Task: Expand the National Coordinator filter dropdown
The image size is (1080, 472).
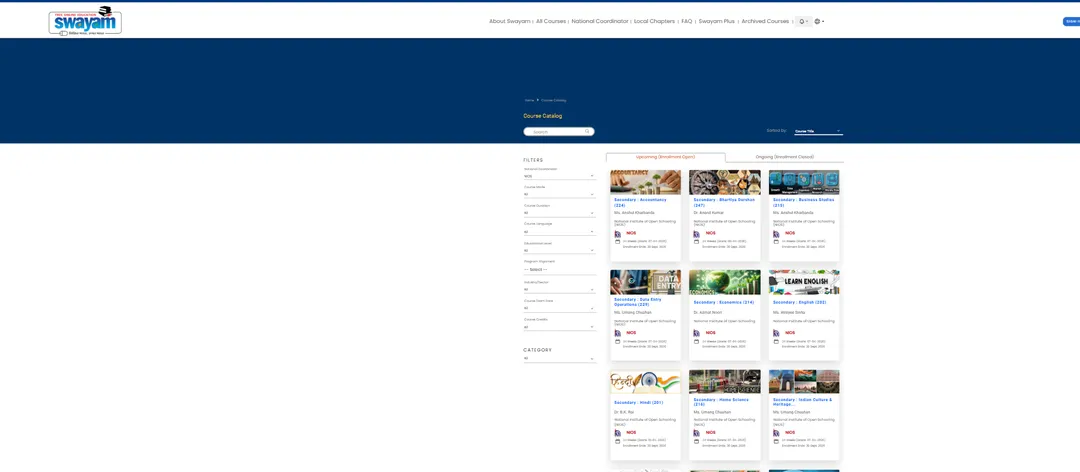Action: pyautogui.click(x=559, y=176)
